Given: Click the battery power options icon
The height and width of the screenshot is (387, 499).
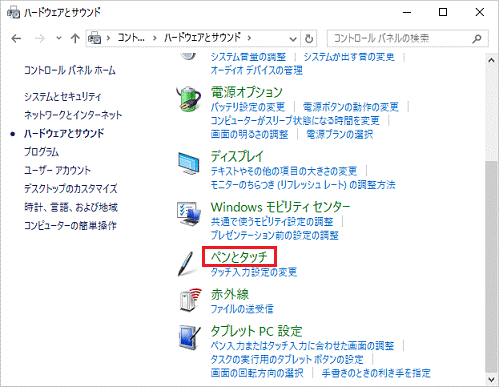Looking at the screenshot, I should pyautogui.click(x=189, y=99).
